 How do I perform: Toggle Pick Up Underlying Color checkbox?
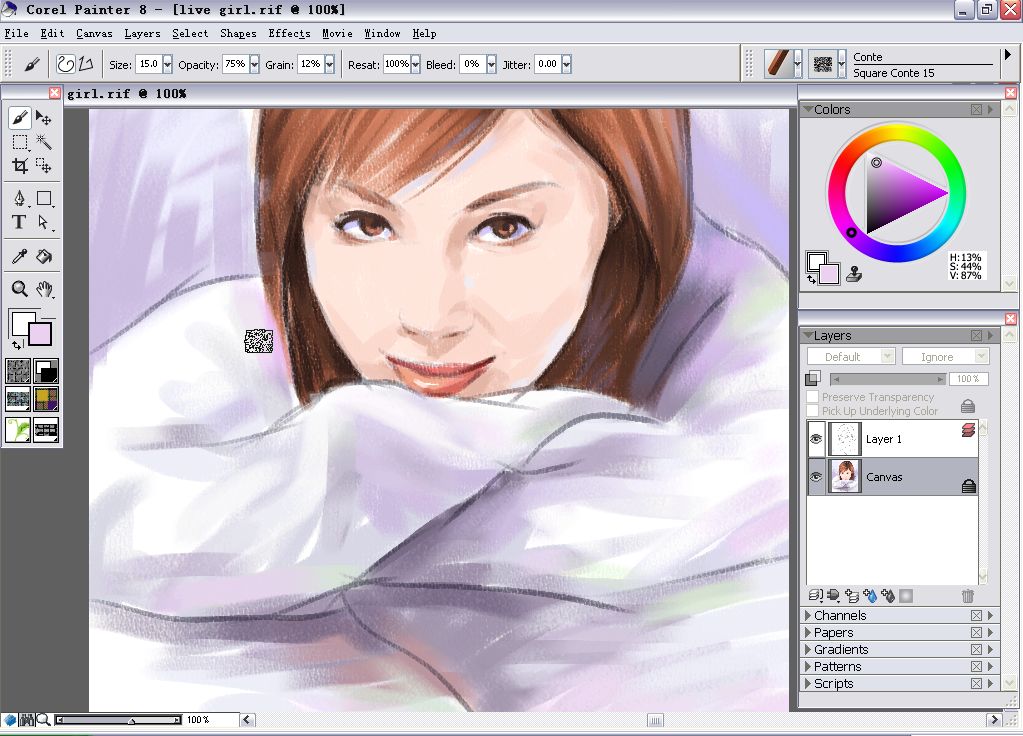coord(812,411)
